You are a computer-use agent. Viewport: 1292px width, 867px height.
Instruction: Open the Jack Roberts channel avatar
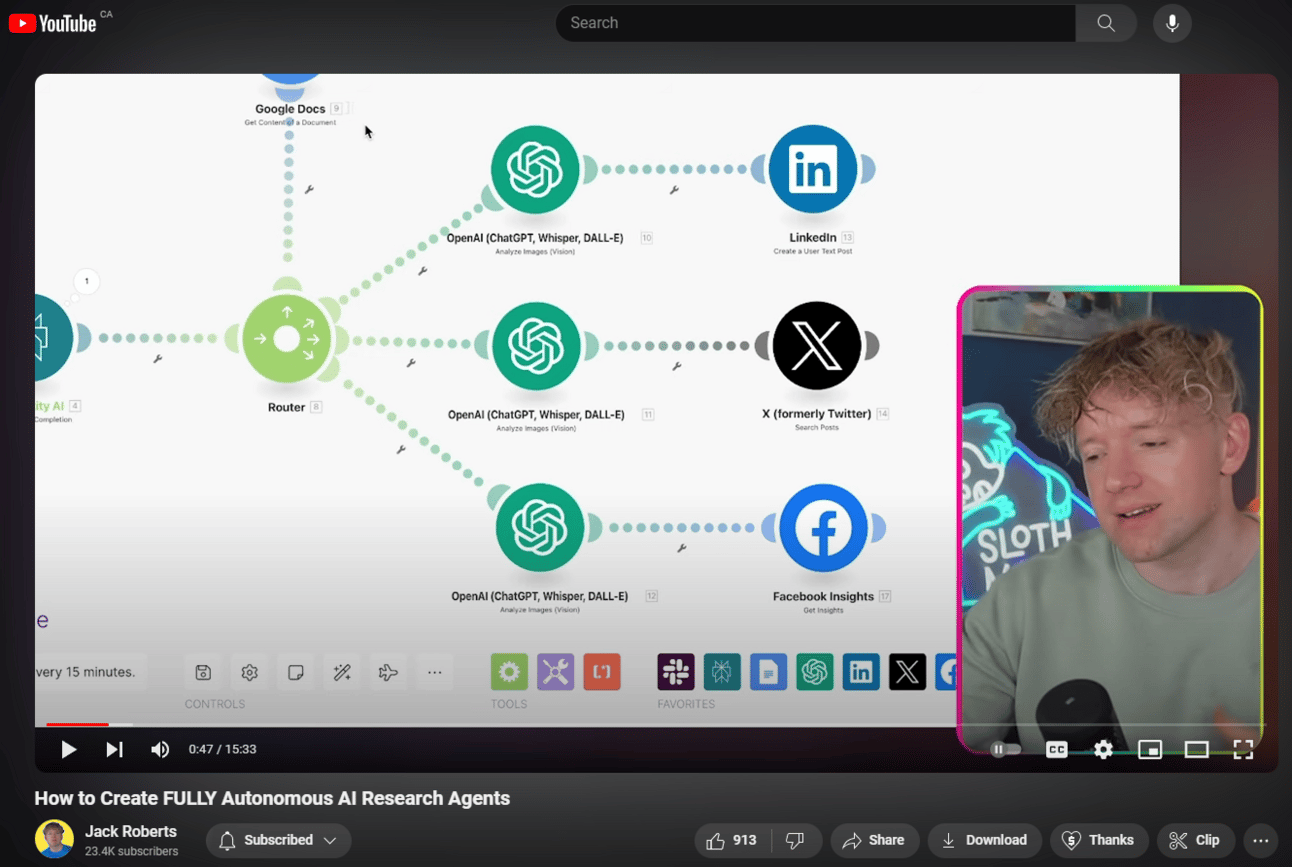pos(54,840)
